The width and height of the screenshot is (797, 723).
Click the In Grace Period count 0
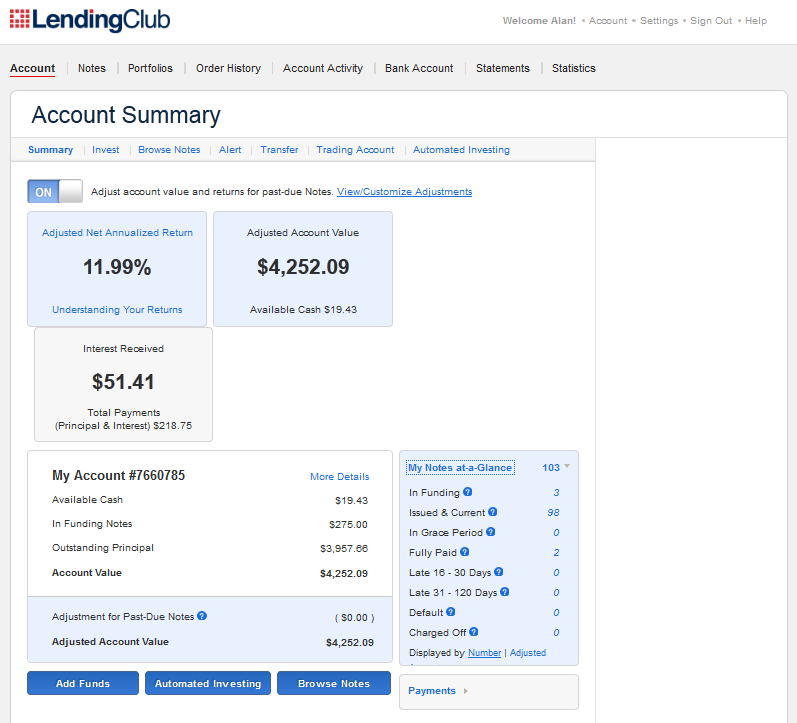pos(557,533)
